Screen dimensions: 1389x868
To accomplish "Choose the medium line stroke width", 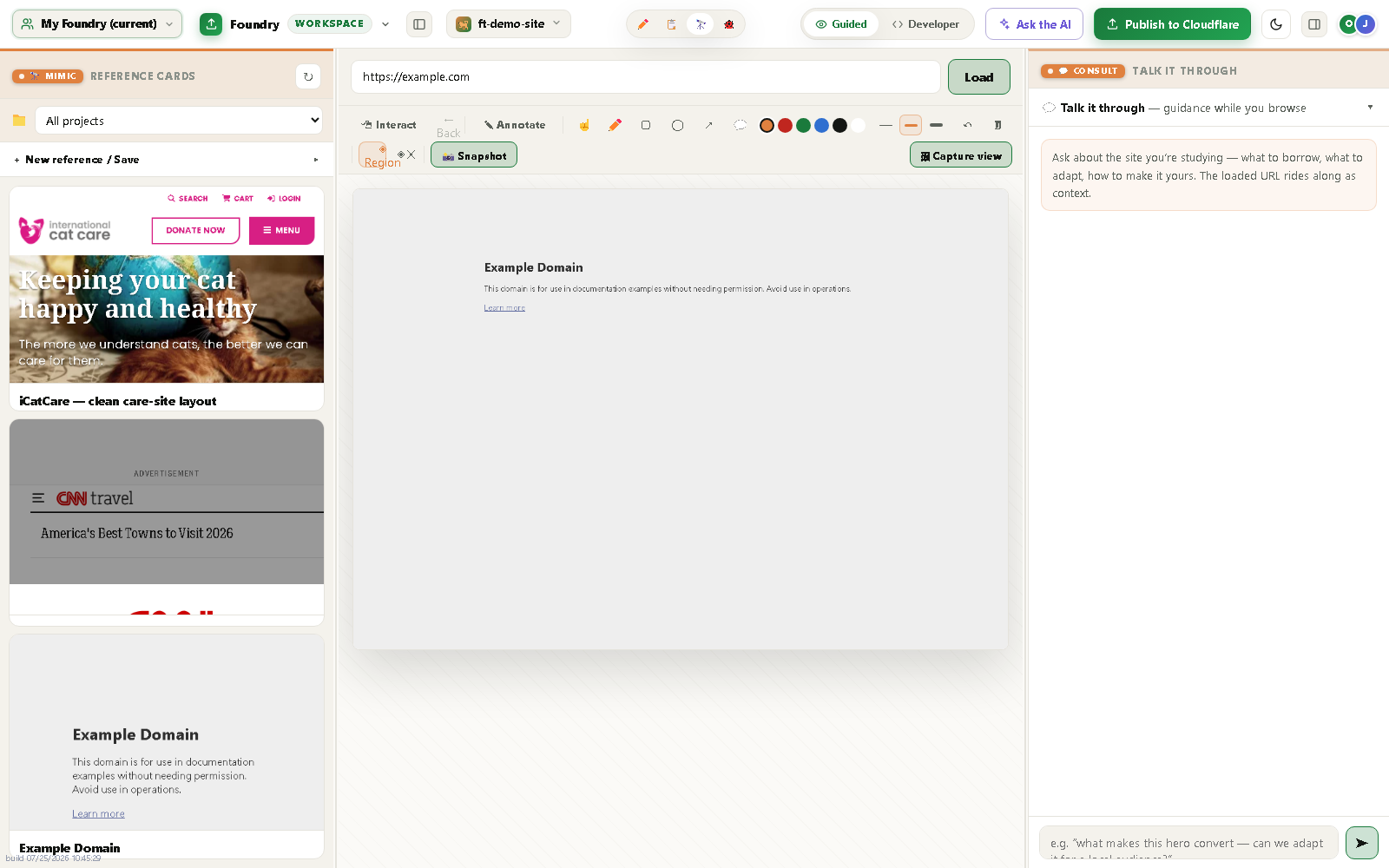I will (x=911, y=125).
